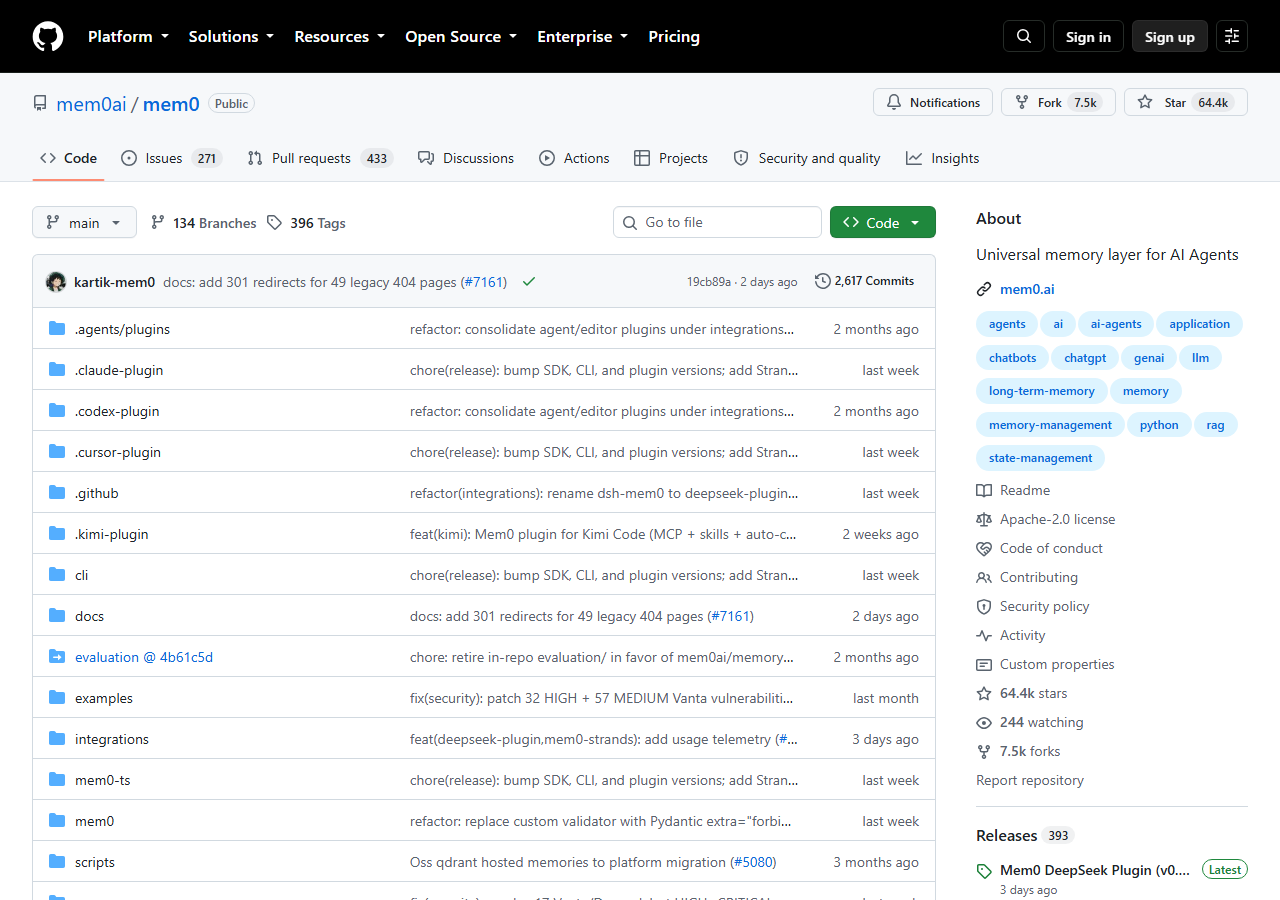This screenshot has width=1280, height=900.
Task: Click the Readme book icon
Action: [x=984, y=490]
